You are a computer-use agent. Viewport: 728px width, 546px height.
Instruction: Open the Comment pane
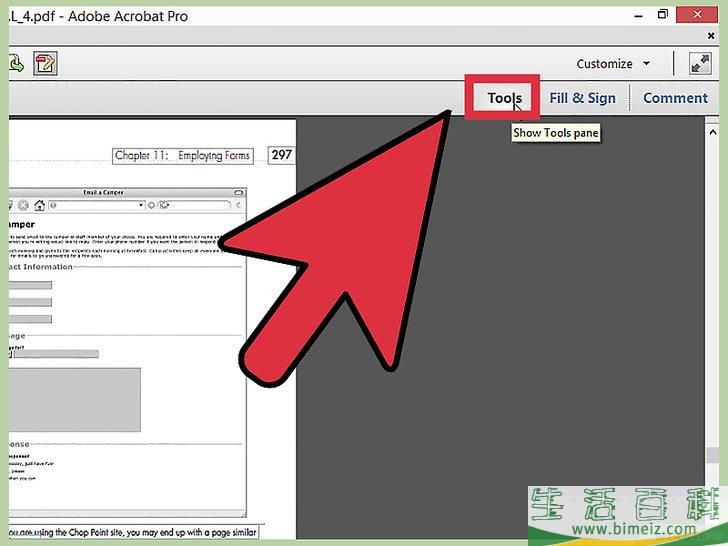coord(676,98)
